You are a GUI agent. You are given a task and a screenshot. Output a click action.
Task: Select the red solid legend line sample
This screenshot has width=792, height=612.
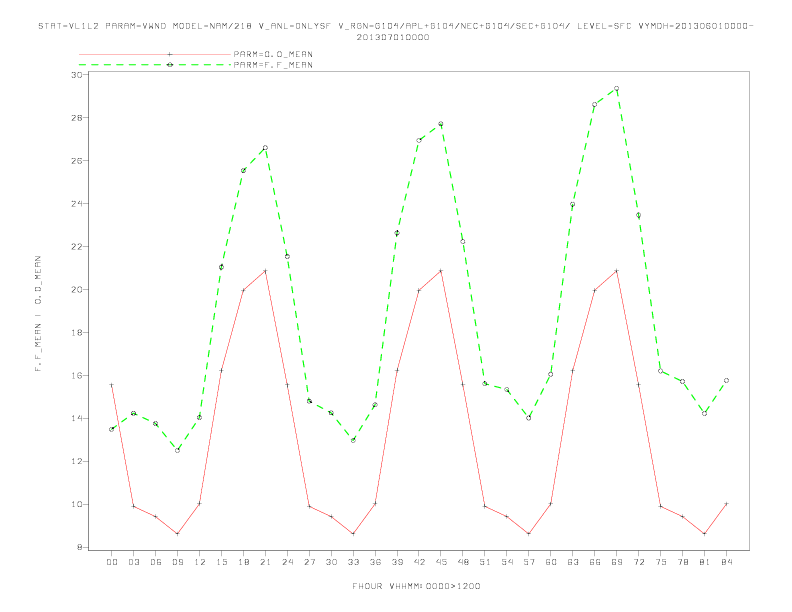[x=155, y=54]
